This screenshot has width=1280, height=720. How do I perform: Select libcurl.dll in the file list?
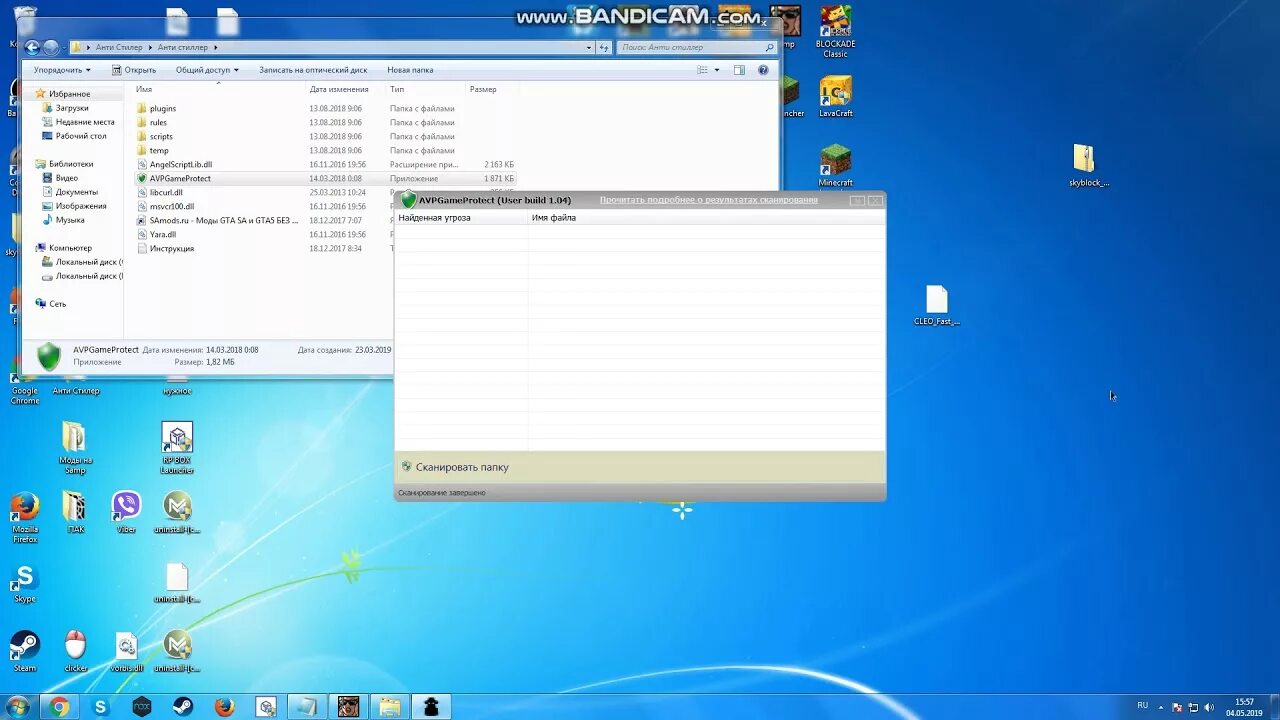(x=166, y=192)
